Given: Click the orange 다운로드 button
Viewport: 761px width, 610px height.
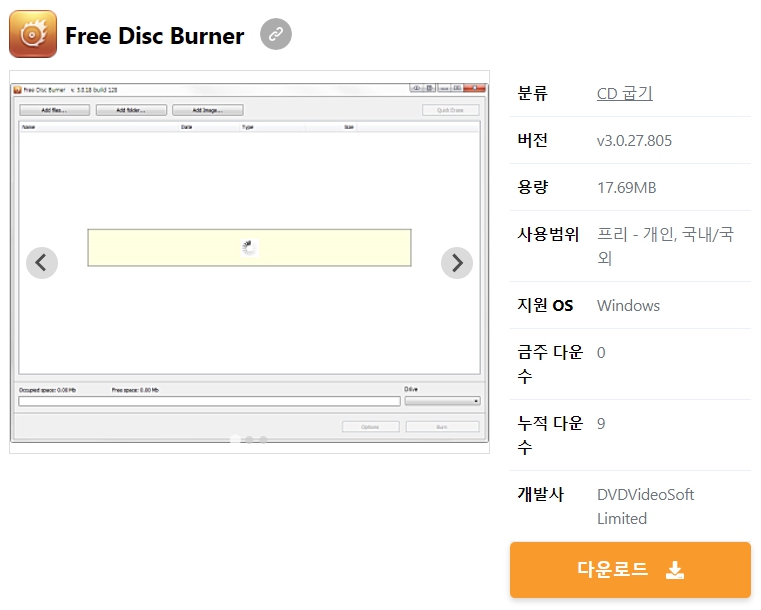Looking at the screenshot, I should pos(630,570).
